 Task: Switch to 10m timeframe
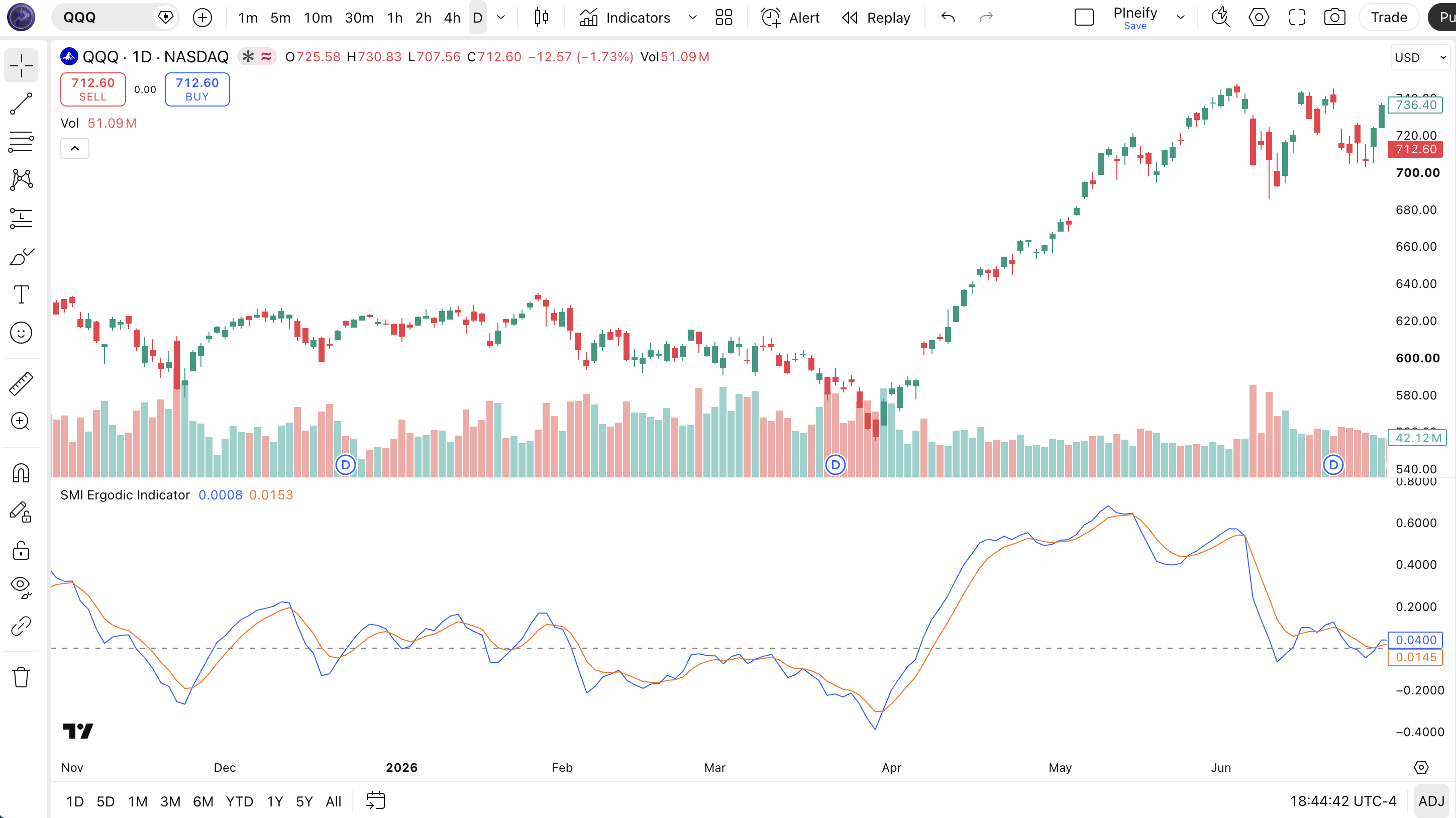click(x=318, y=18)
